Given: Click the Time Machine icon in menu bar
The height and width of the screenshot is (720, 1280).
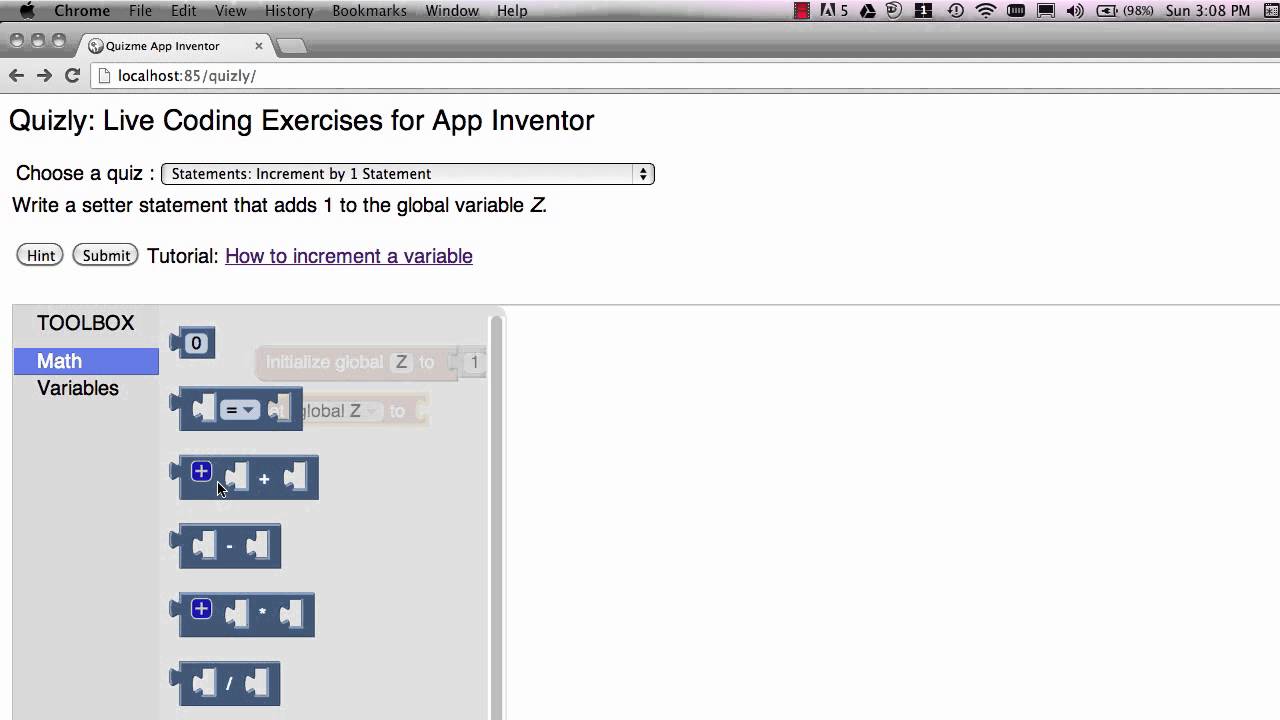Looking at the screenshot, I should (x=956, y=11).
